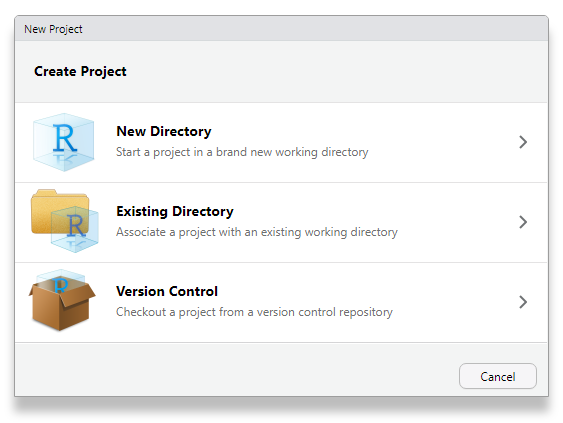
Task: Click the Version Control cardboard box icon
Action: point(62,300)
